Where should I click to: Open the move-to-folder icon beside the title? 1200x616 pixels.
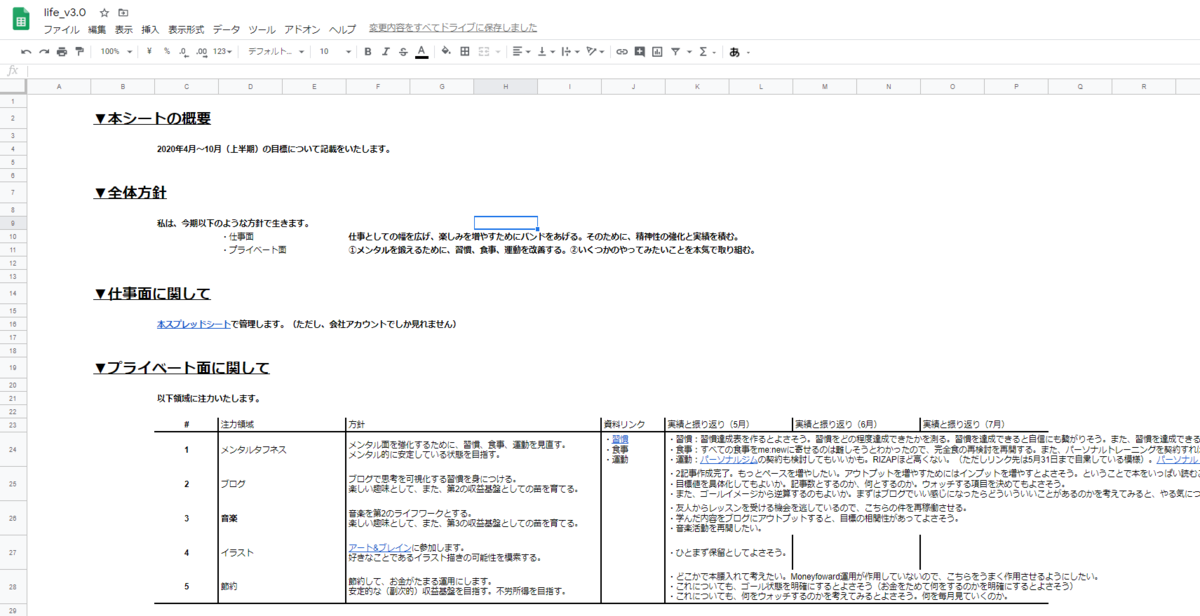(x=122, y=12)
